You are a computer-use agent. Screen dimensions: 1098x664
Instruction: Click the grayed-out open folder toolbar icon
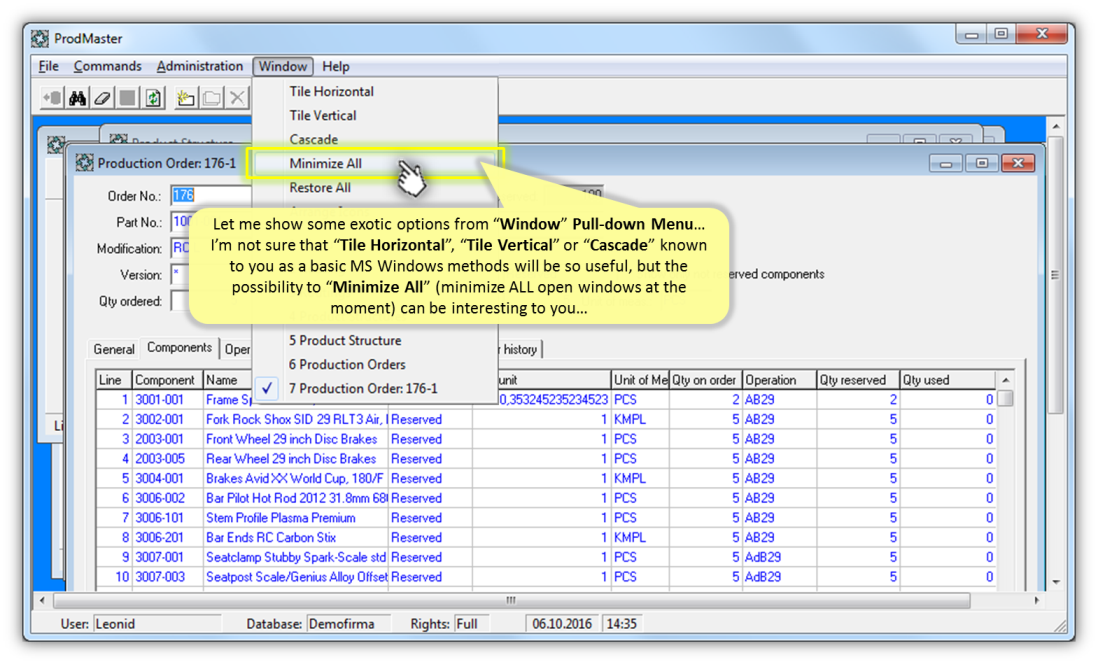211,98
